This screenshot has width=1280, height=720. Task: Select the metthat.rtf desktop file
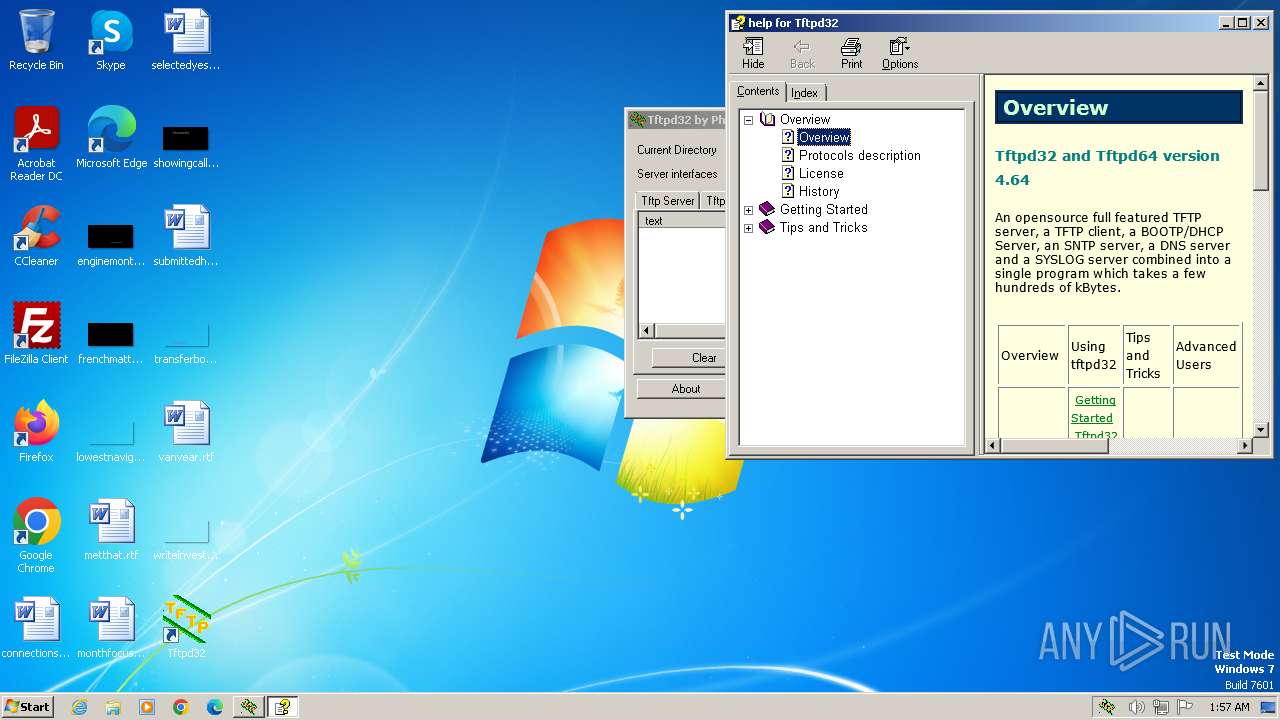pos(111,531)
